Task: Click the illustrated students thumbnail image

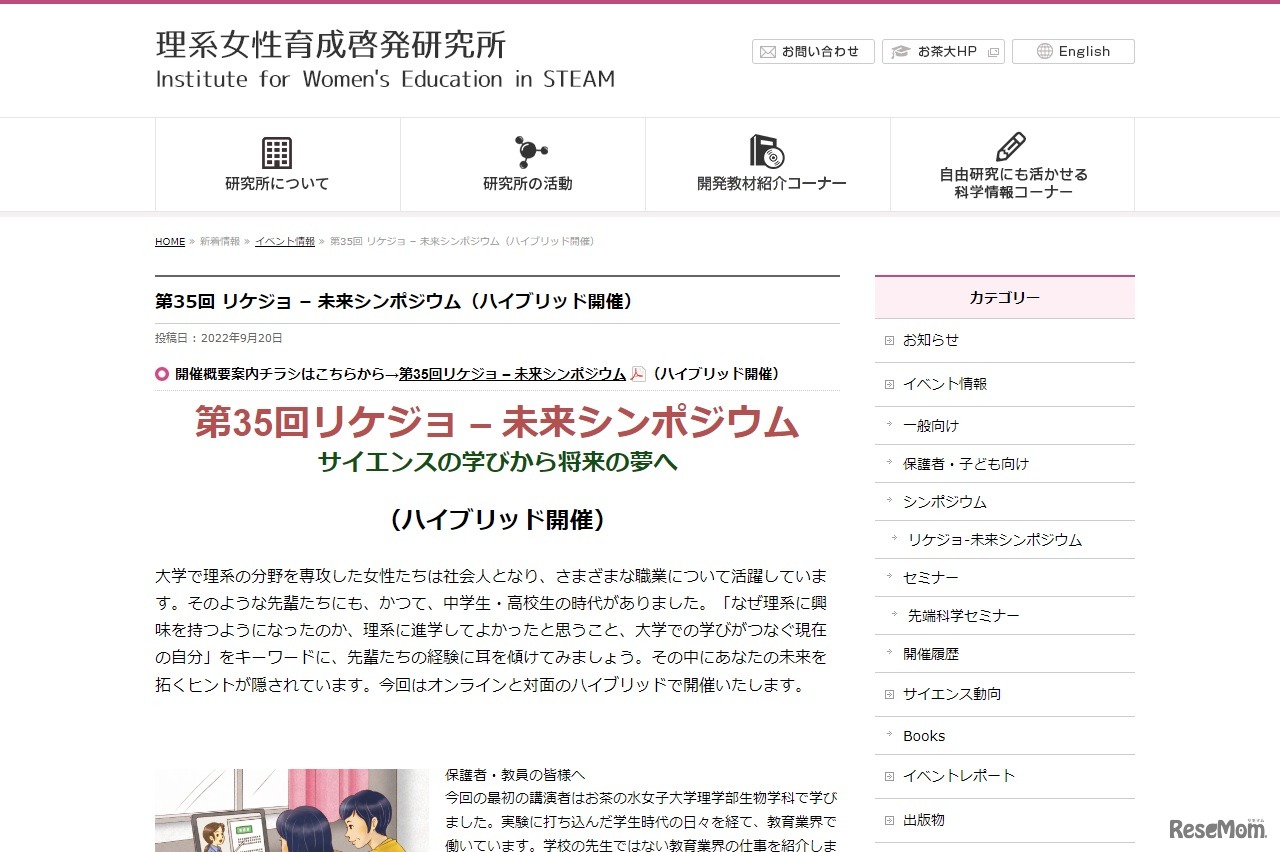Action: [292, 810]
